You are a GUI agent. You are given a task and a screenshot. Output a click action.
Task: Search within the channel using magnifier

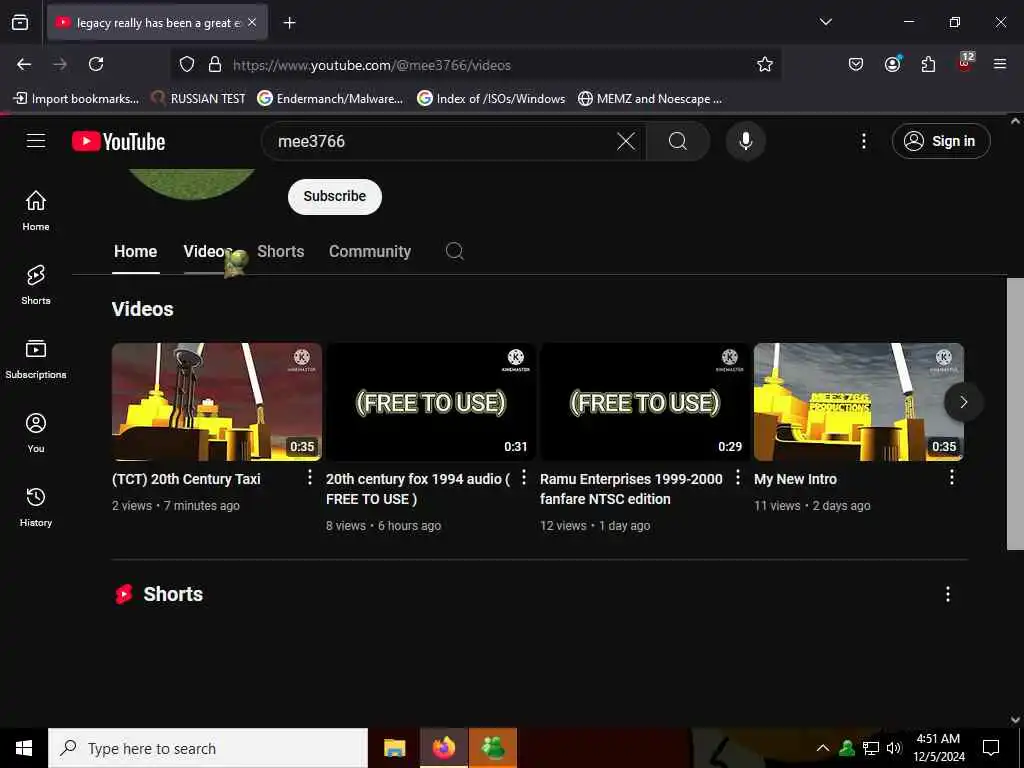pyautogui.click(x=455, y=251)
